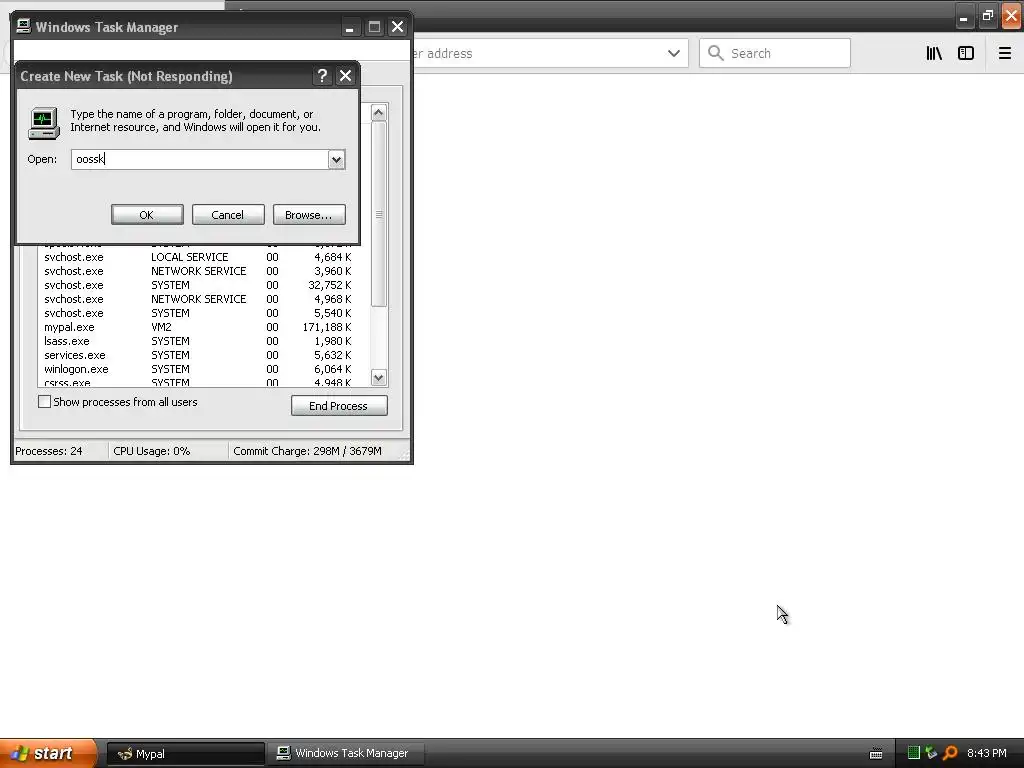Click the search magnifier icon in browser

pos(716,53)
